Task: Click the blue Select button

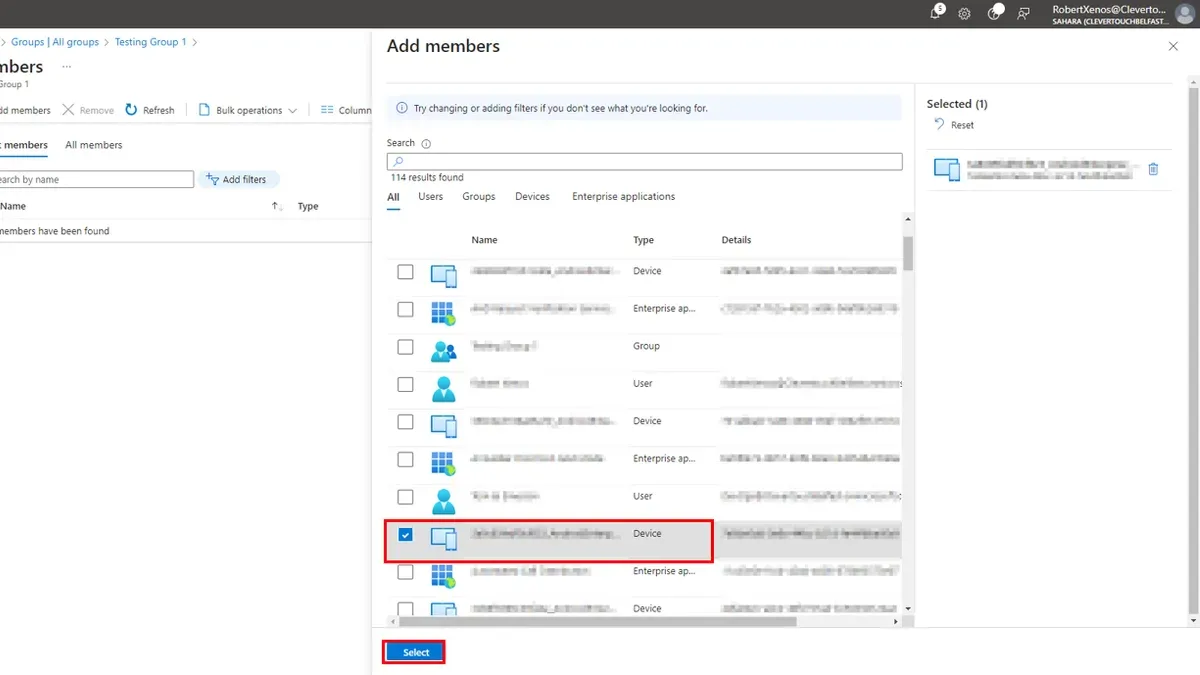Action: pos(415,652)
